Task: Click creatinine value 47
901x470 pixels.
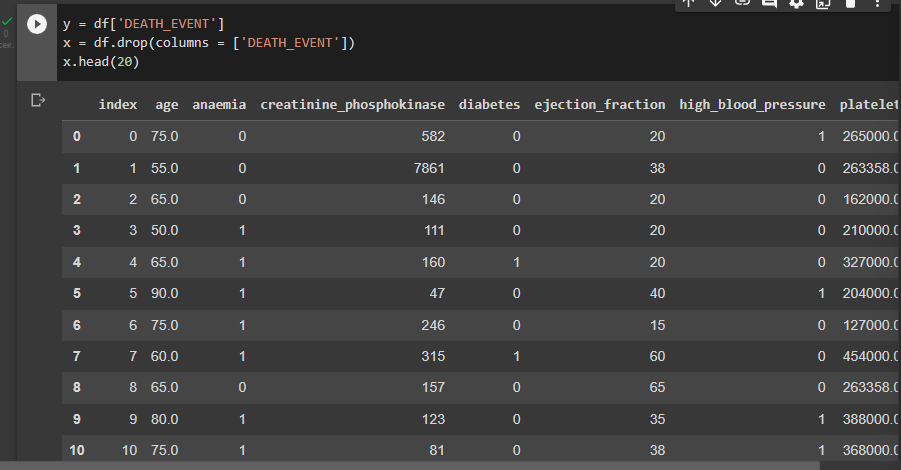Action: [x=437, y=293]
